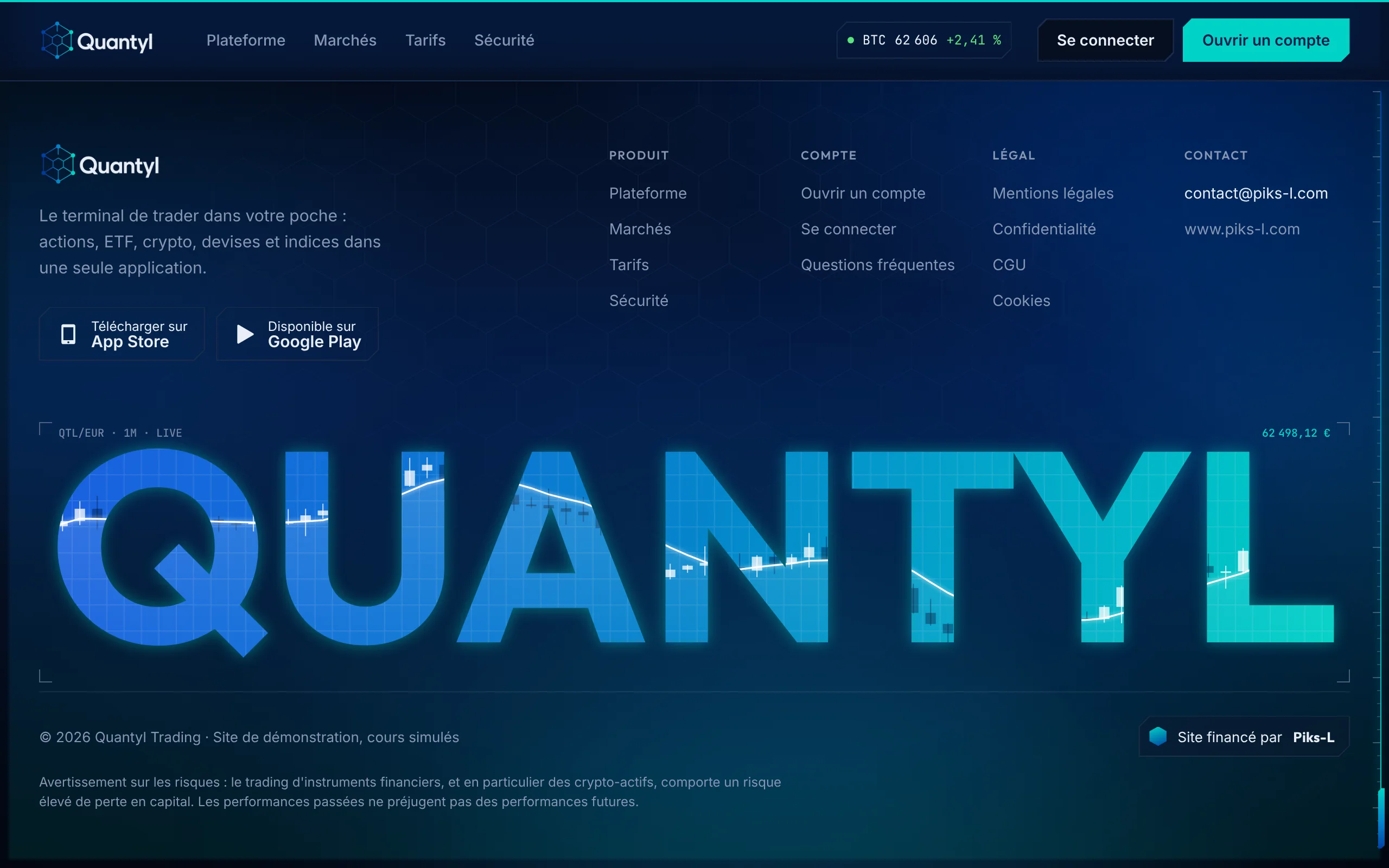The width and height of the screenshot is (1389, 868).
Task: Click the green live dot in BTC ticker
Action: click(851, 40)
